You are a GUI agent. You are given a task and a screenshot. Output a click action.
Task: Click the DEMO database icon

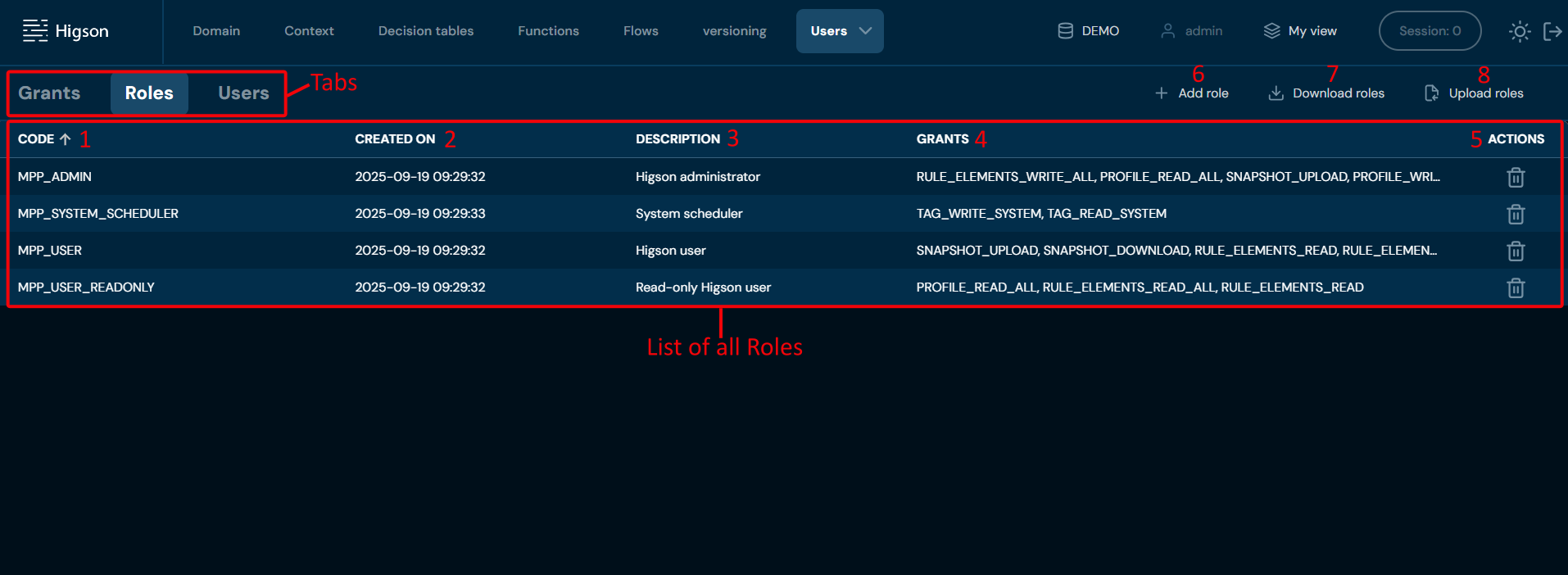[1065, 31]
